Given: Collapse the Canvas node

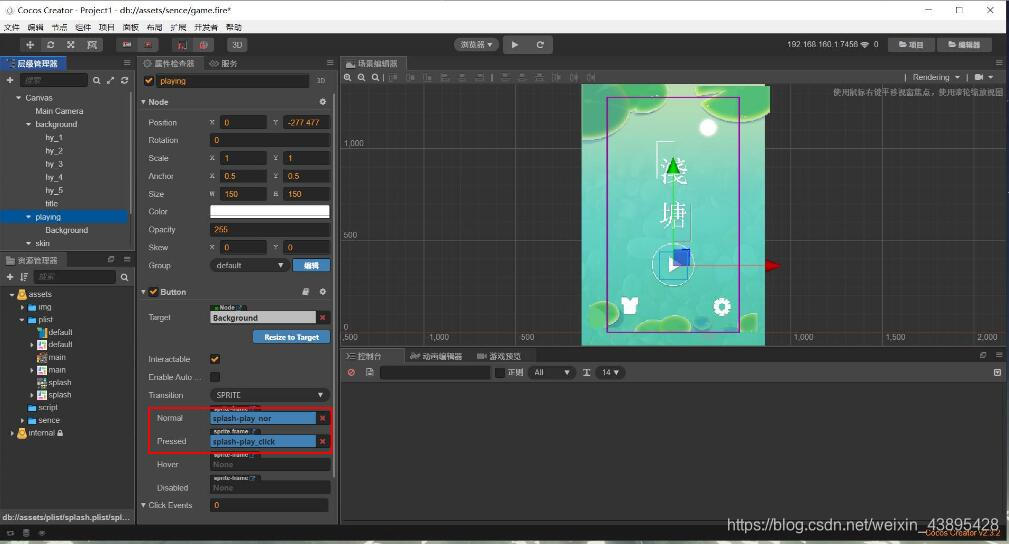Looking at the screenshot, I should (18, 98).
